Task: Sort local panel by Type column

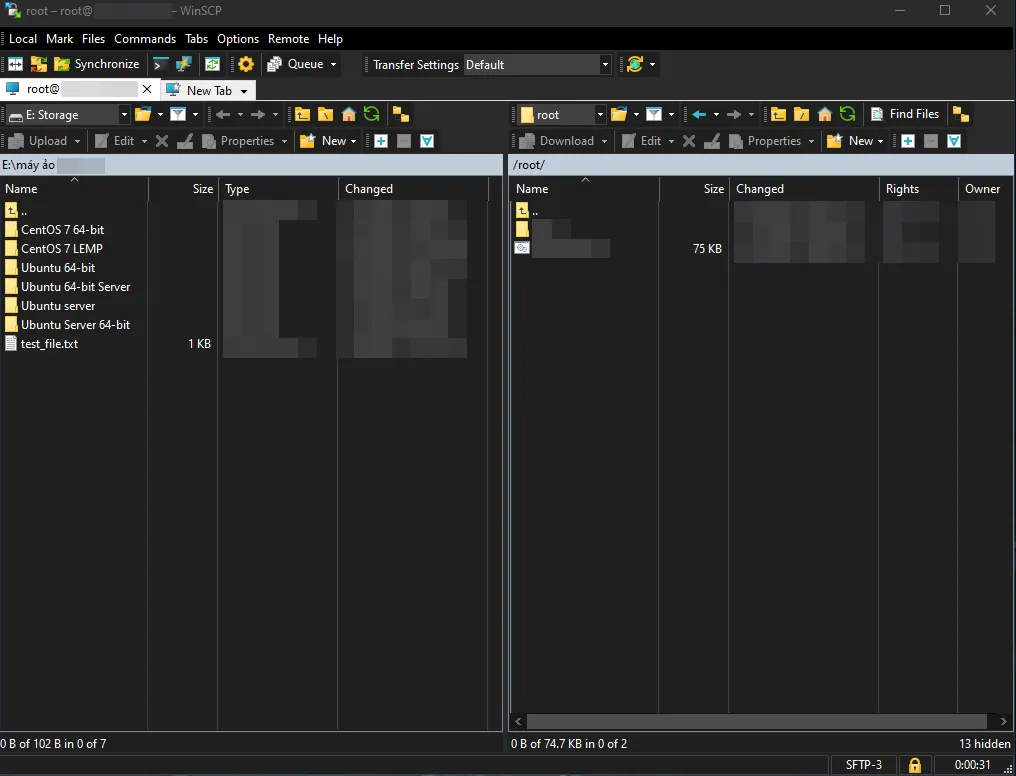Action: click(x=278, y=189)
